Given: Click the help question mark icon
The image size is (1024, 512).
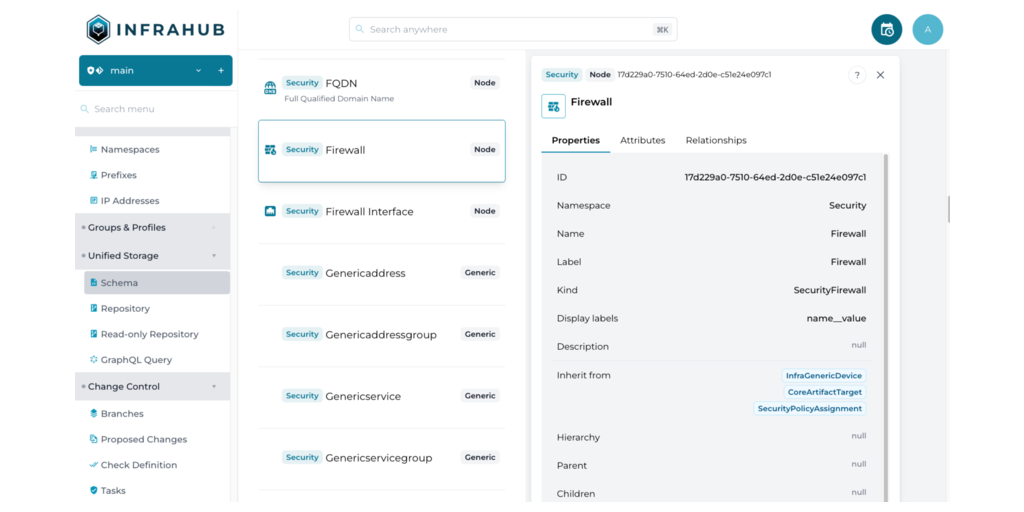Looking at the screenshot, I should [857, 75].
